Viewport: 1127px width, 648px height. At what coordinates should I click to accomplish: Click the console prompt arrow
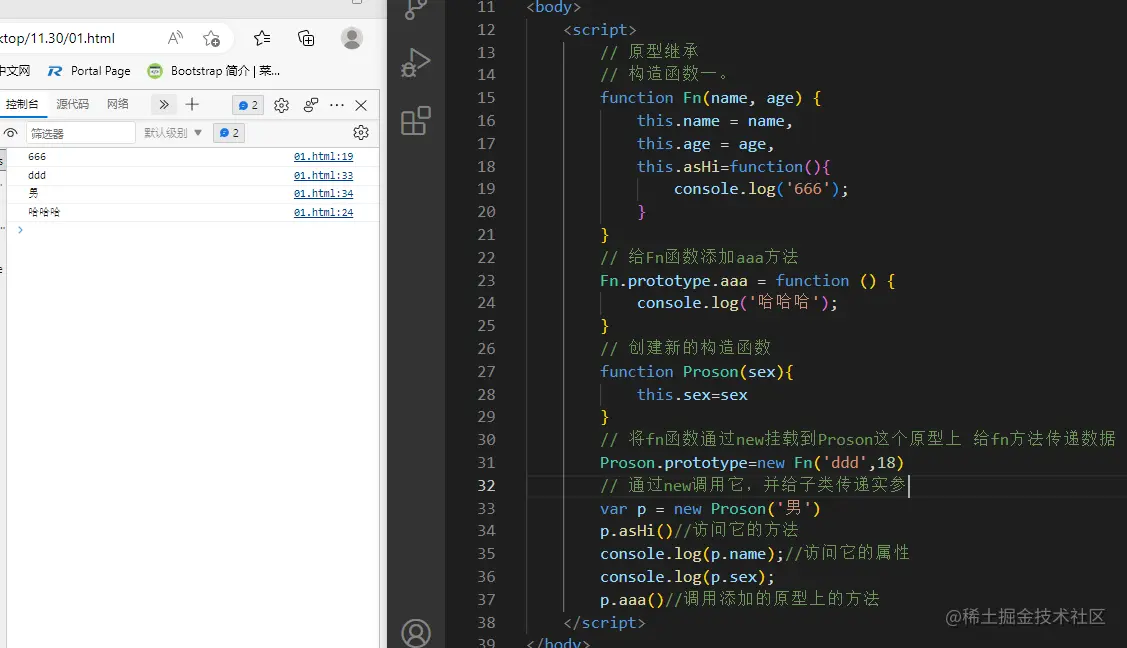[x=20, y=230]
